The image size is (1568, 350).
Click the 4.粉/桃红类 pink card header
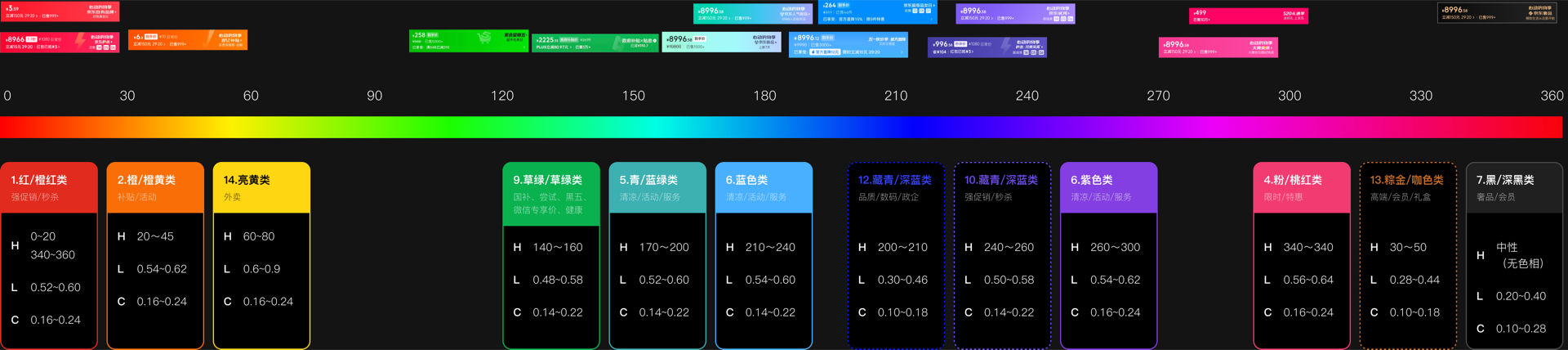1302,187
